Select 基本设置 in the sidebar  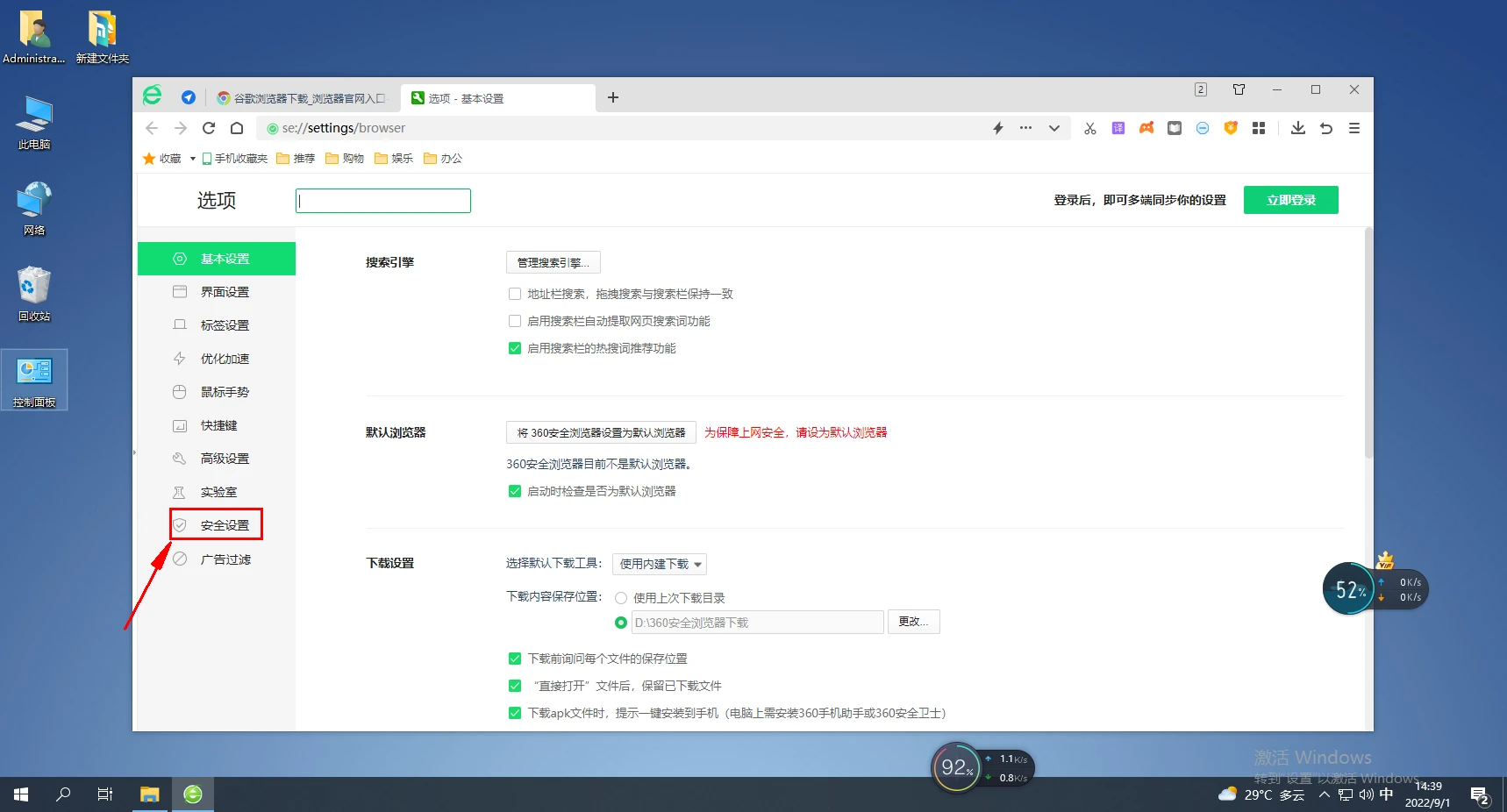coord(217,259)
